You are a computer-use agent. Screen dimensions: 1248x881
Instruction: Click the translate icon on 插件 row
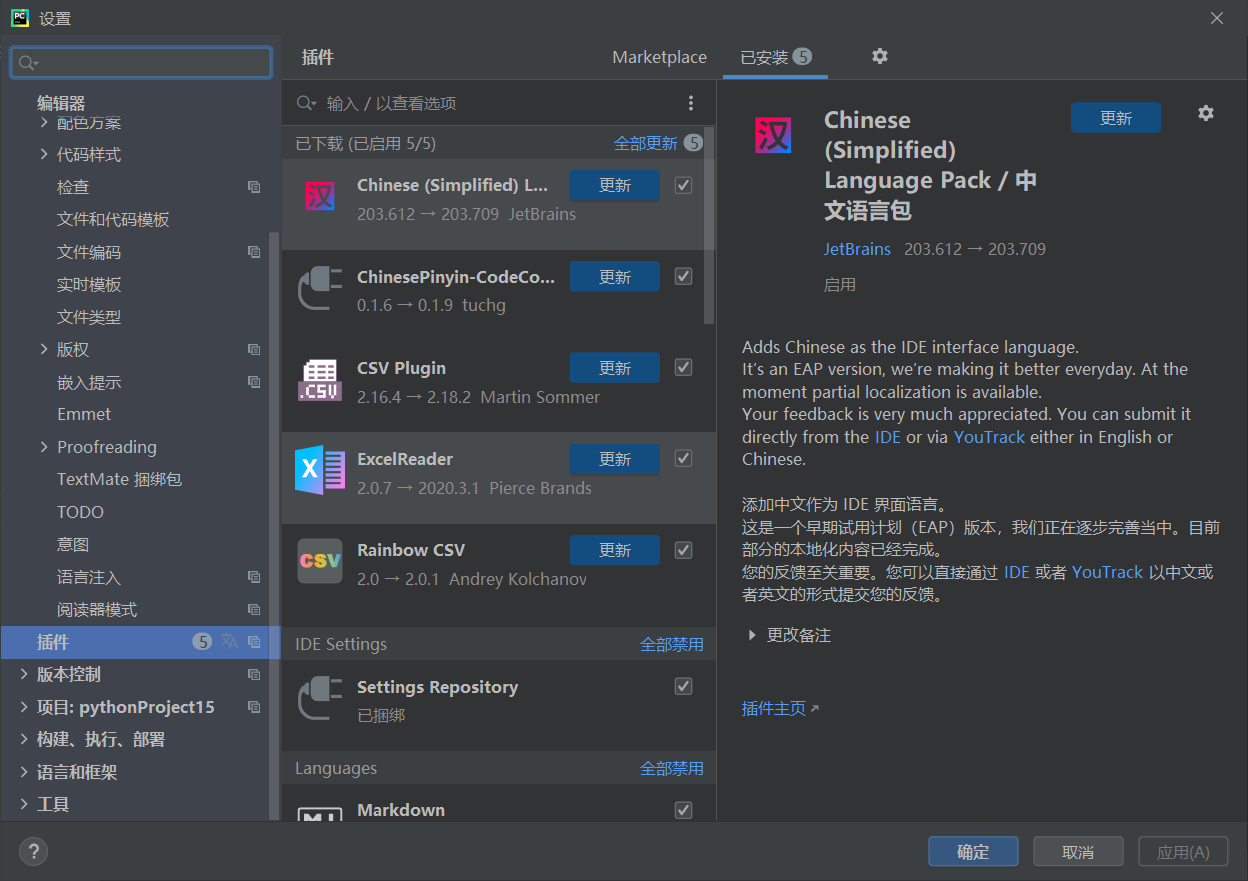pos(230,641)
